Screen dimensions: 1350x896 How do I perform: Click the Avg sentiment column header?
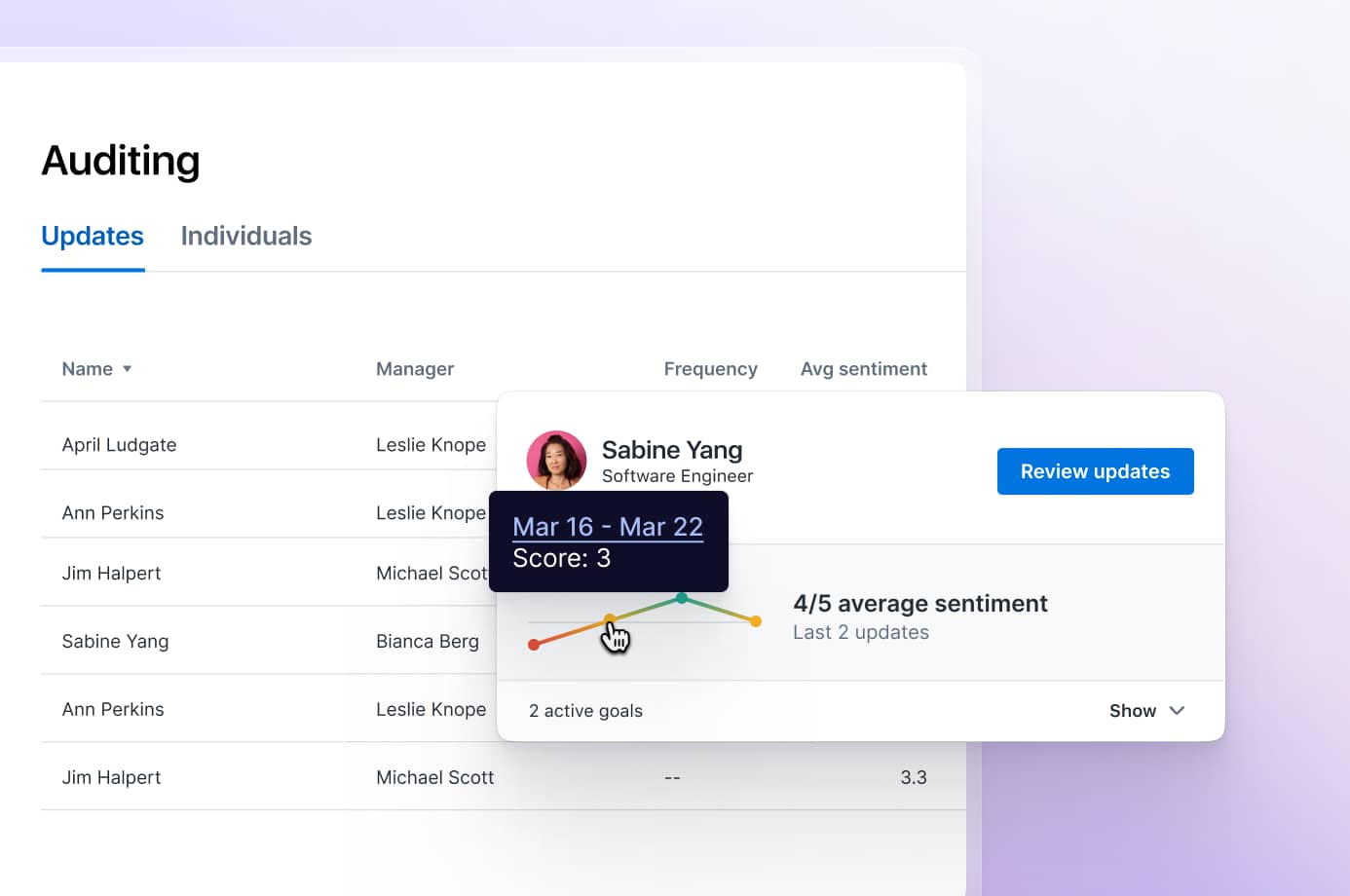point(864,368)
